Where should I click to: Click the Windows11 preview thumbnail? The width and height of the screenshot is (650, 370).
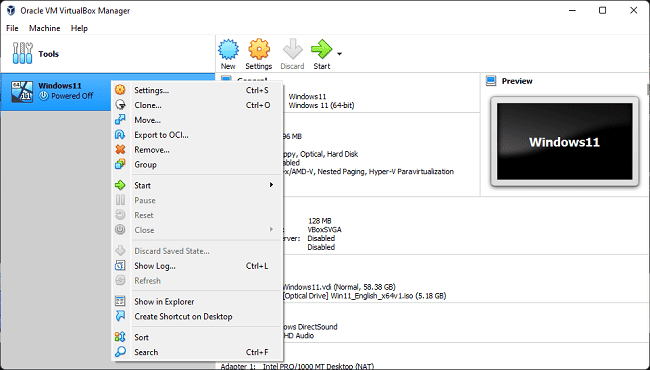(565, 142)
